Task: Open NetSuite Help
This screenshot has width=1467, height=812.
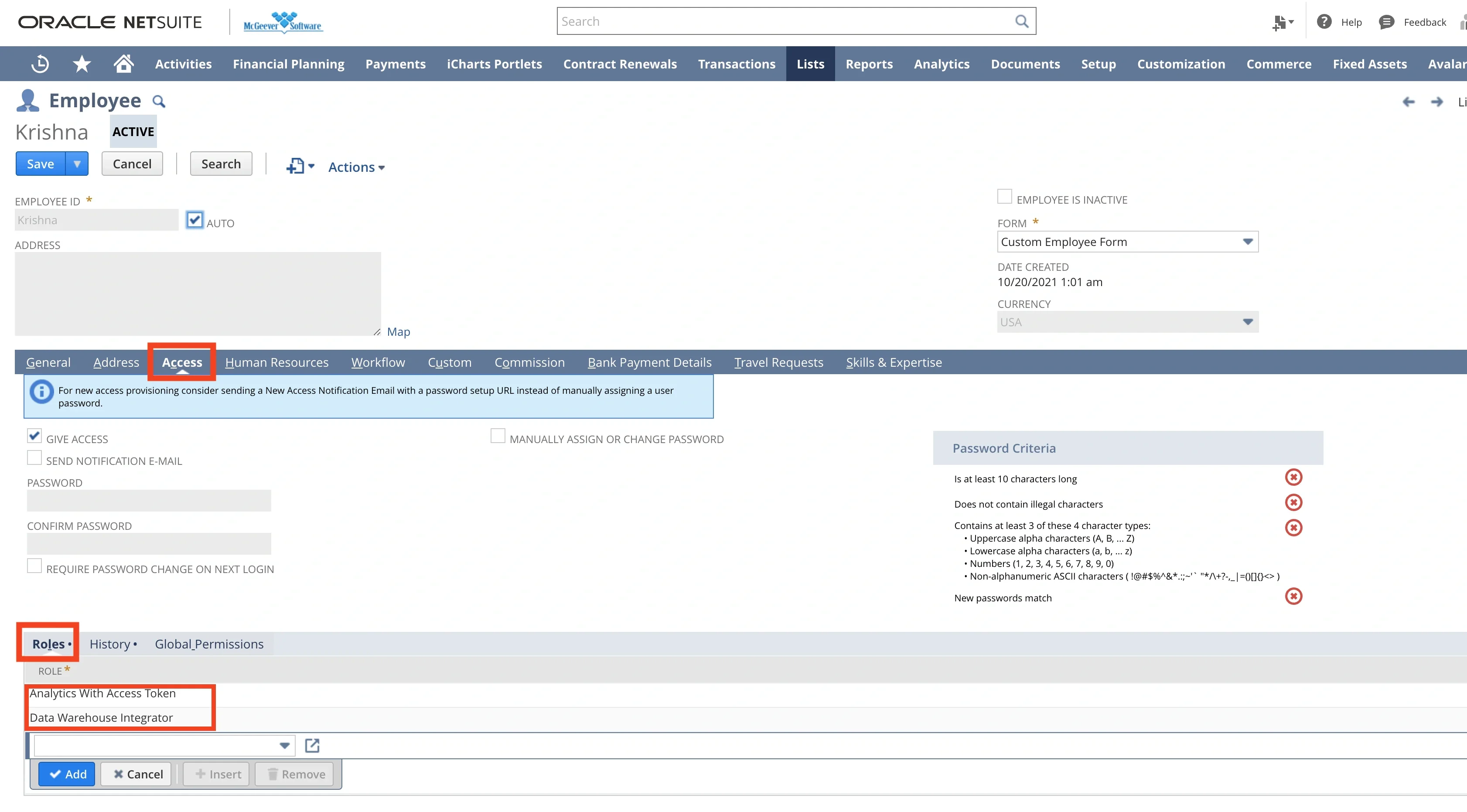Action: coord(1339,22)
